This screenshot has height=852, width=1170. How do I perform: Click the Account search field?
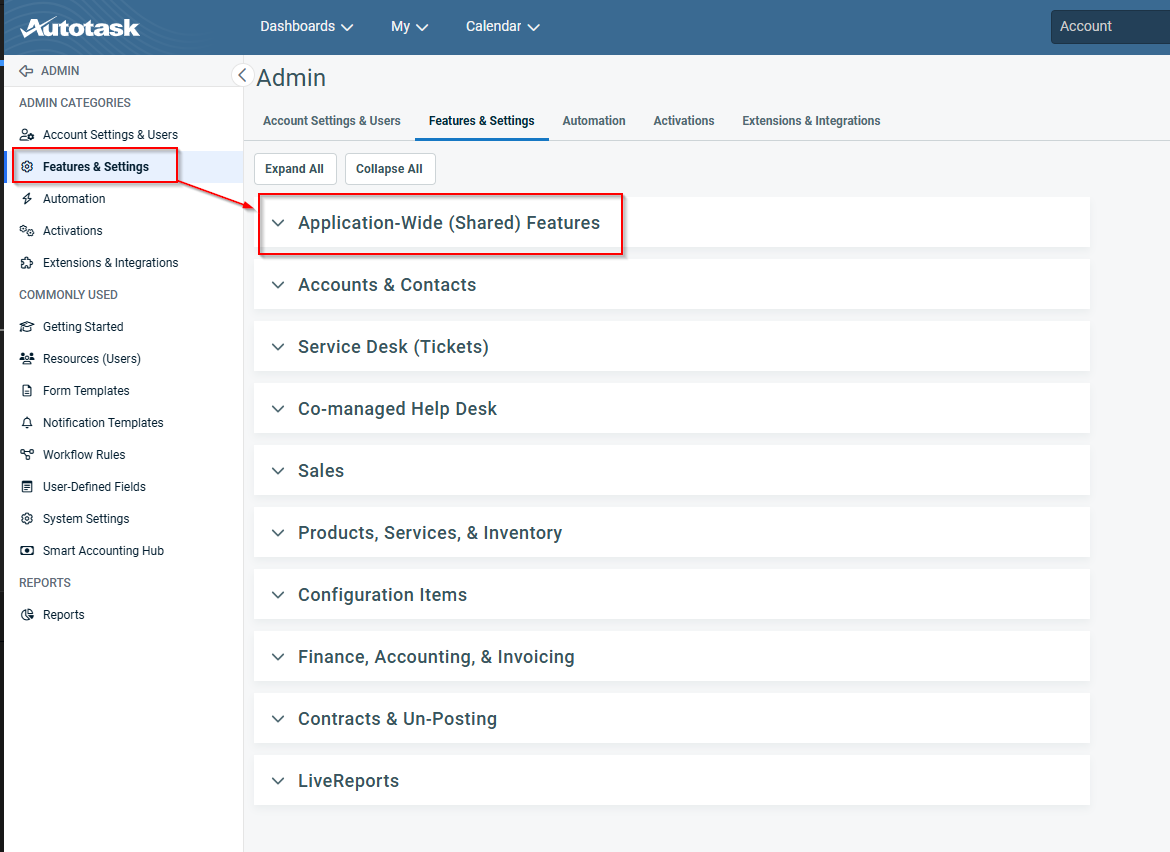click(1110, 27)
